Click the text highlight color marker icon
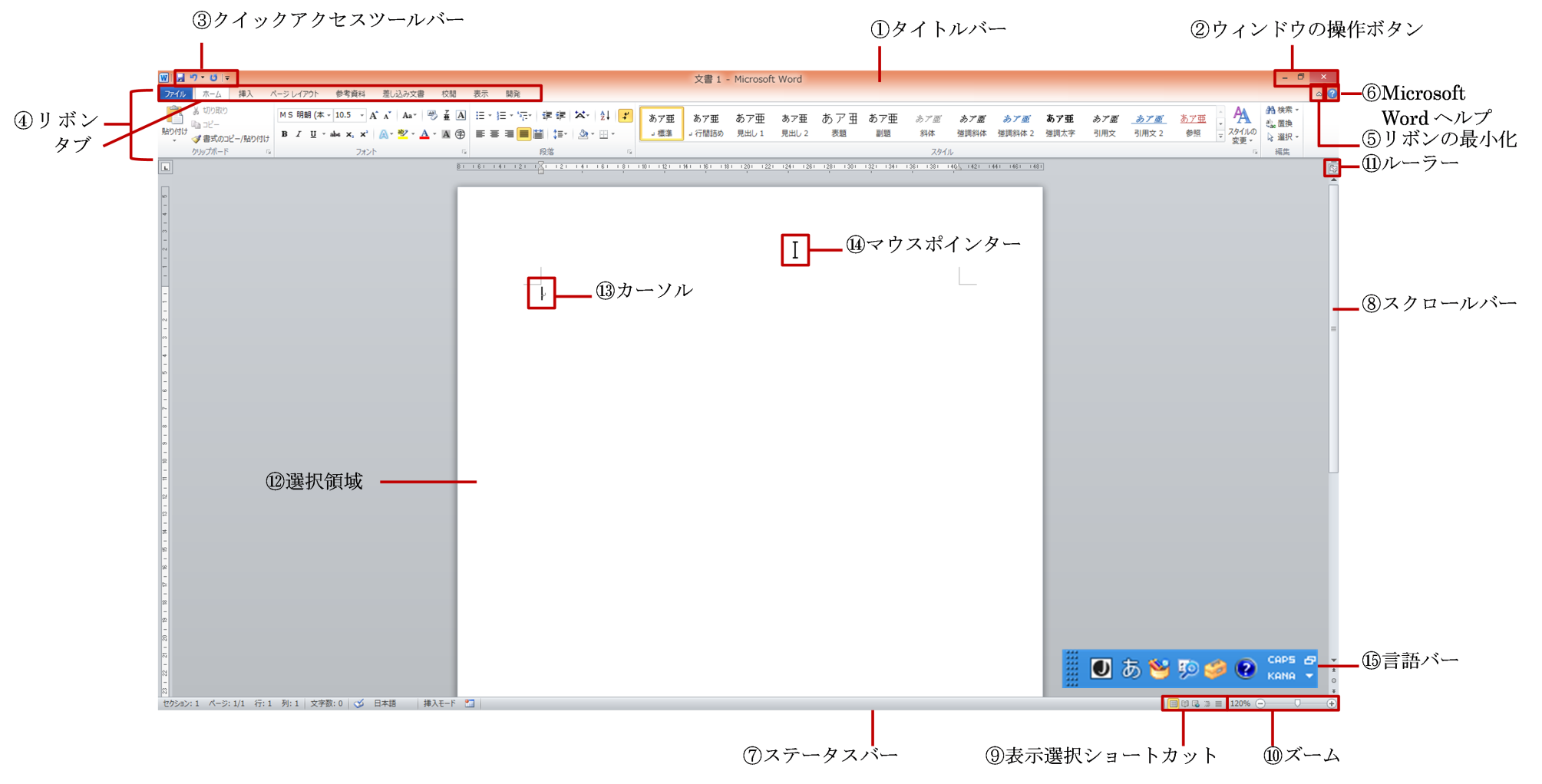1542x784 pixels. tap(402, 134)
